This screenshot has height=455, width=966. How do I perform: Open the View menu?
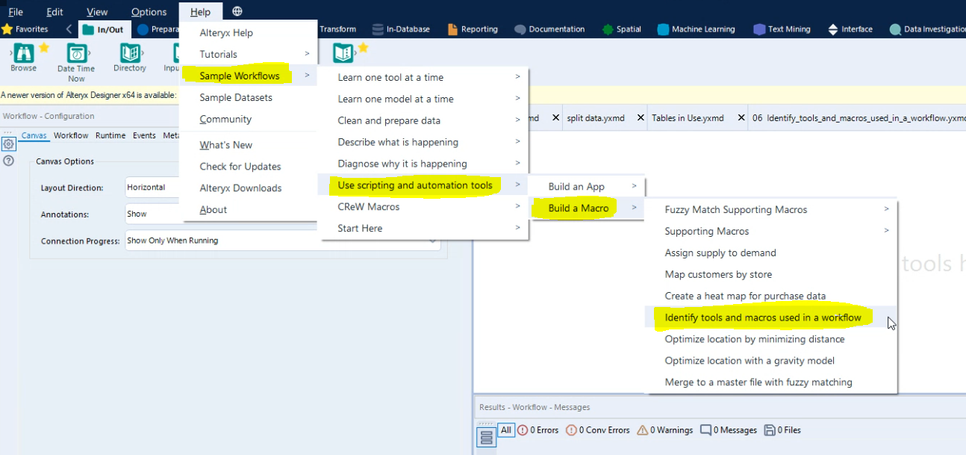(x=97, y=12)
